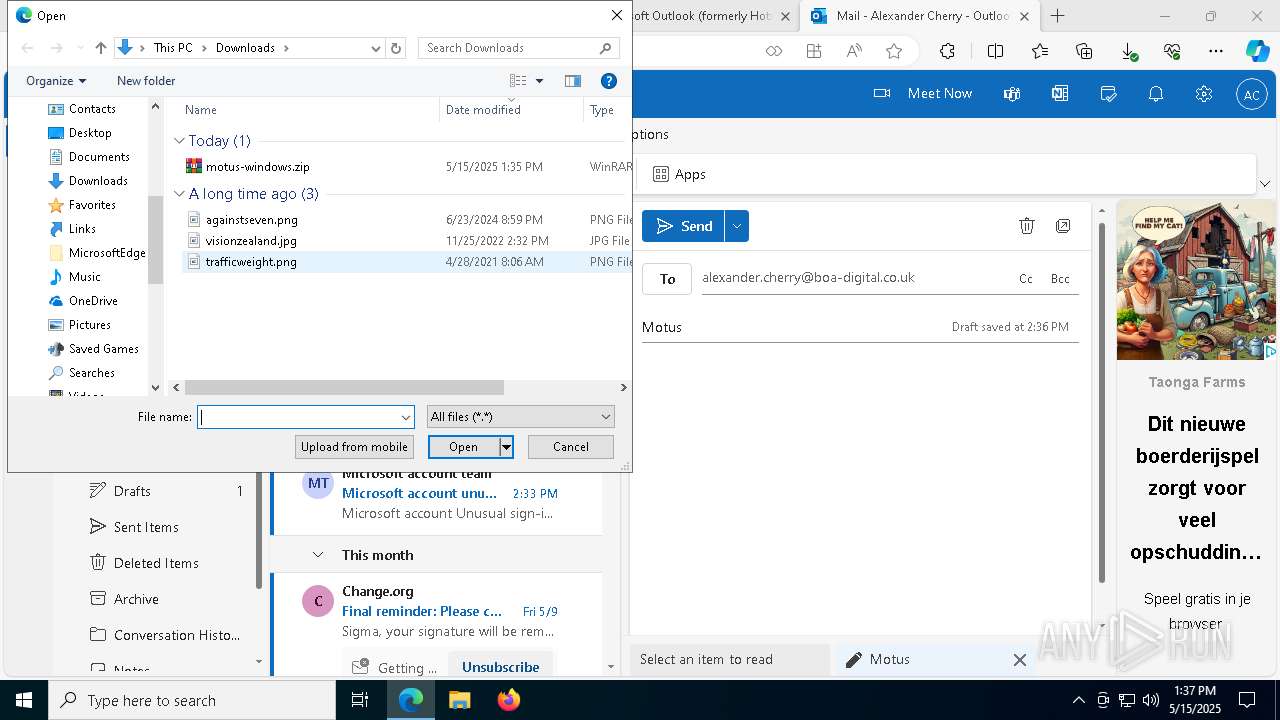Screen dimensions: 1280x720
Task: Add Cc recipients
Action: click(1025, 279)
